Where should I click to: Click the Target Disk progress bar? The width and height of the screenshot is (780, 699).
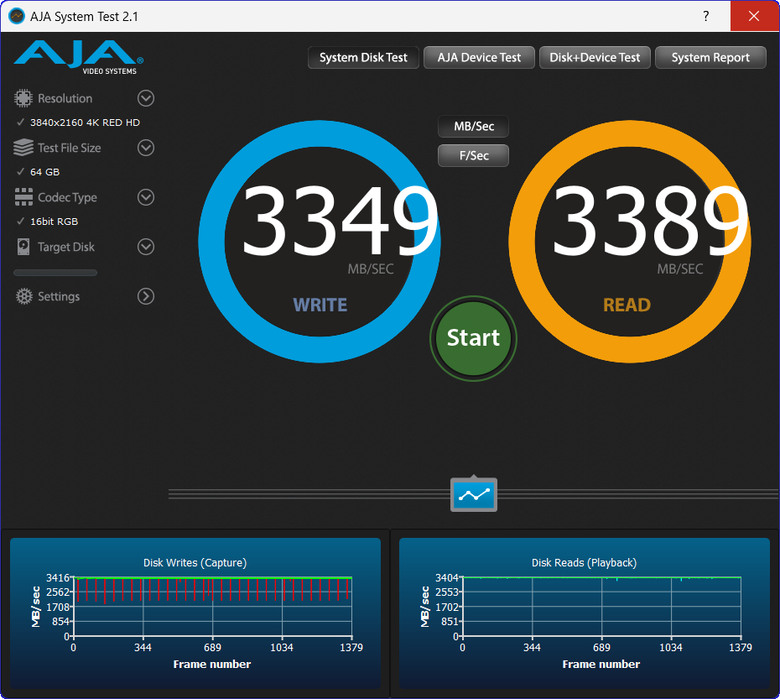(55, 273)
